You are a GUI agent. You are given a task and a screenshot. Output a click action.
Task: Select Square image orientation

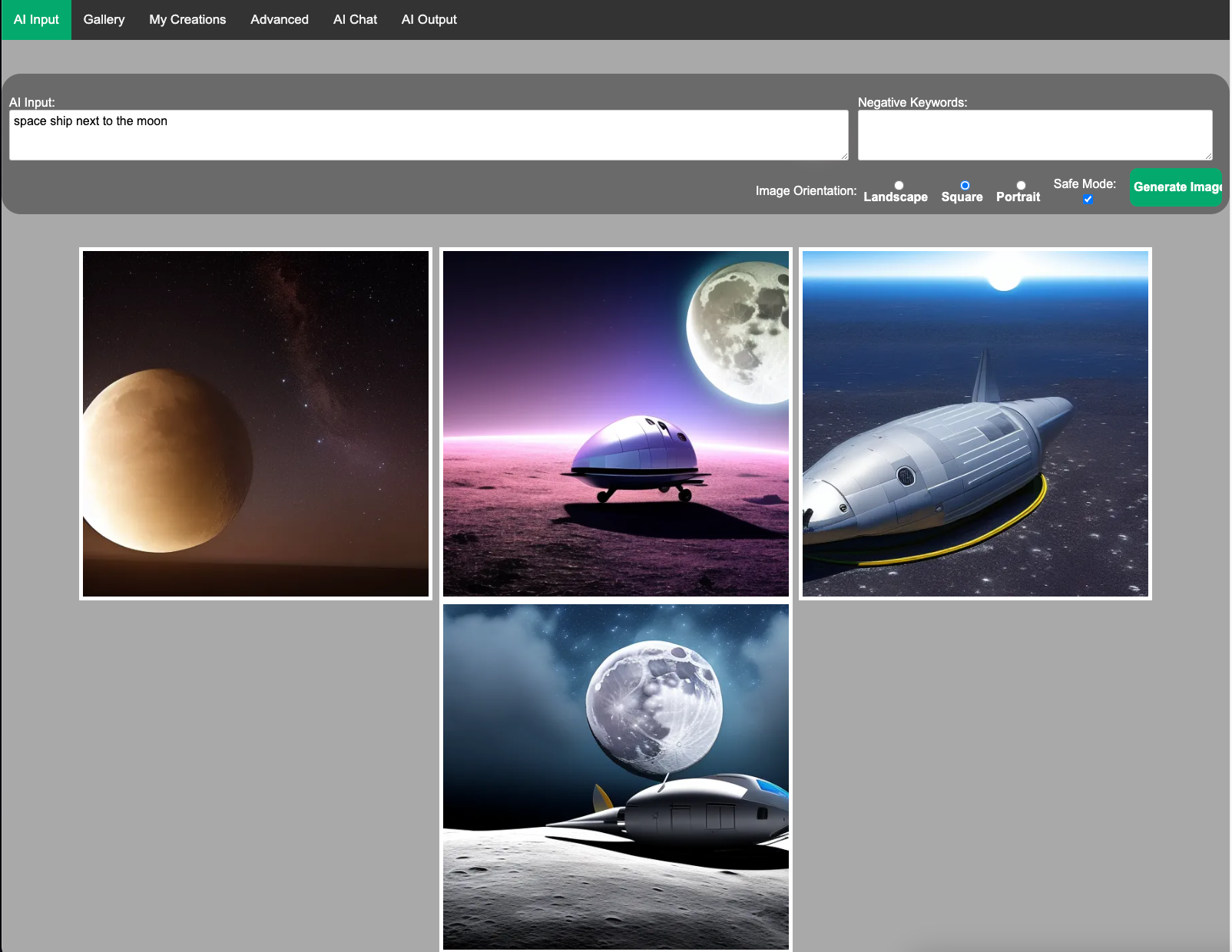(965, 185)
